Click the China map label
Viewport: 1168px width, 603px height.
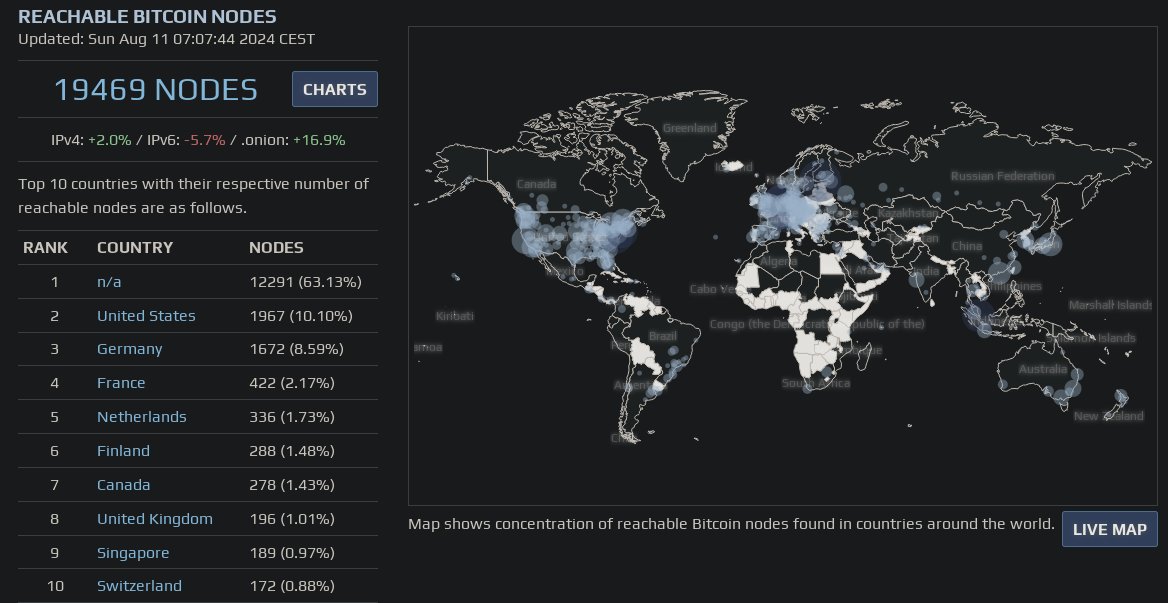coord(967,246)
